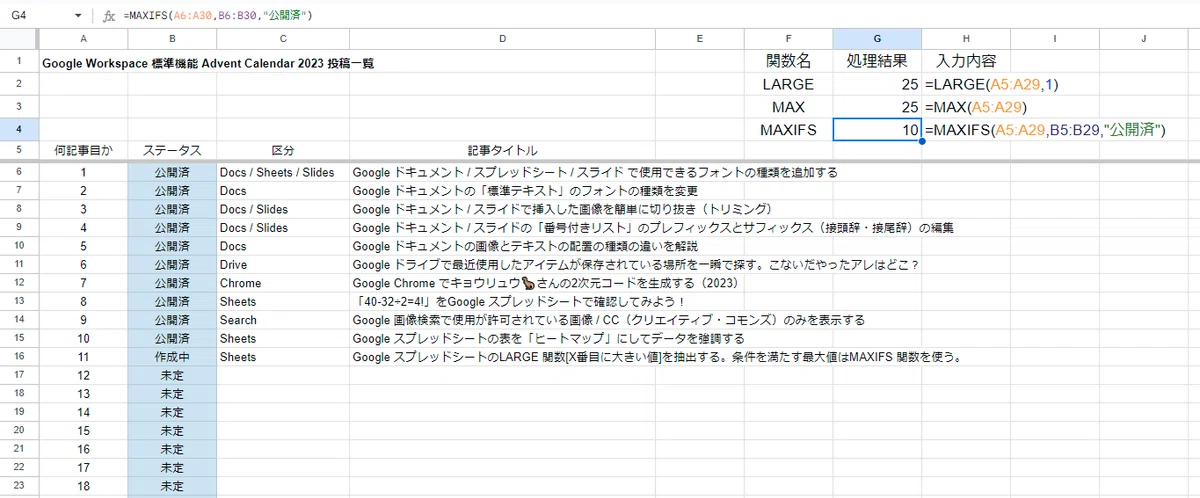This screenshot has width=1200, height=498.
Task: Click the article number 18 cell
Action: tap(83, 486)
